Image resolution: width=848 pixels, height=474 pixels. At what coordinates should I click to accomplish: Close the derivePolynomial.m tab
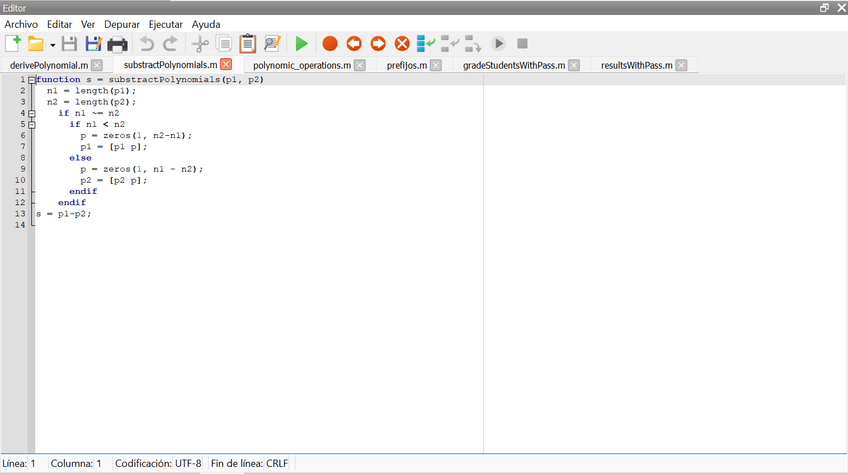click(97, 65)
